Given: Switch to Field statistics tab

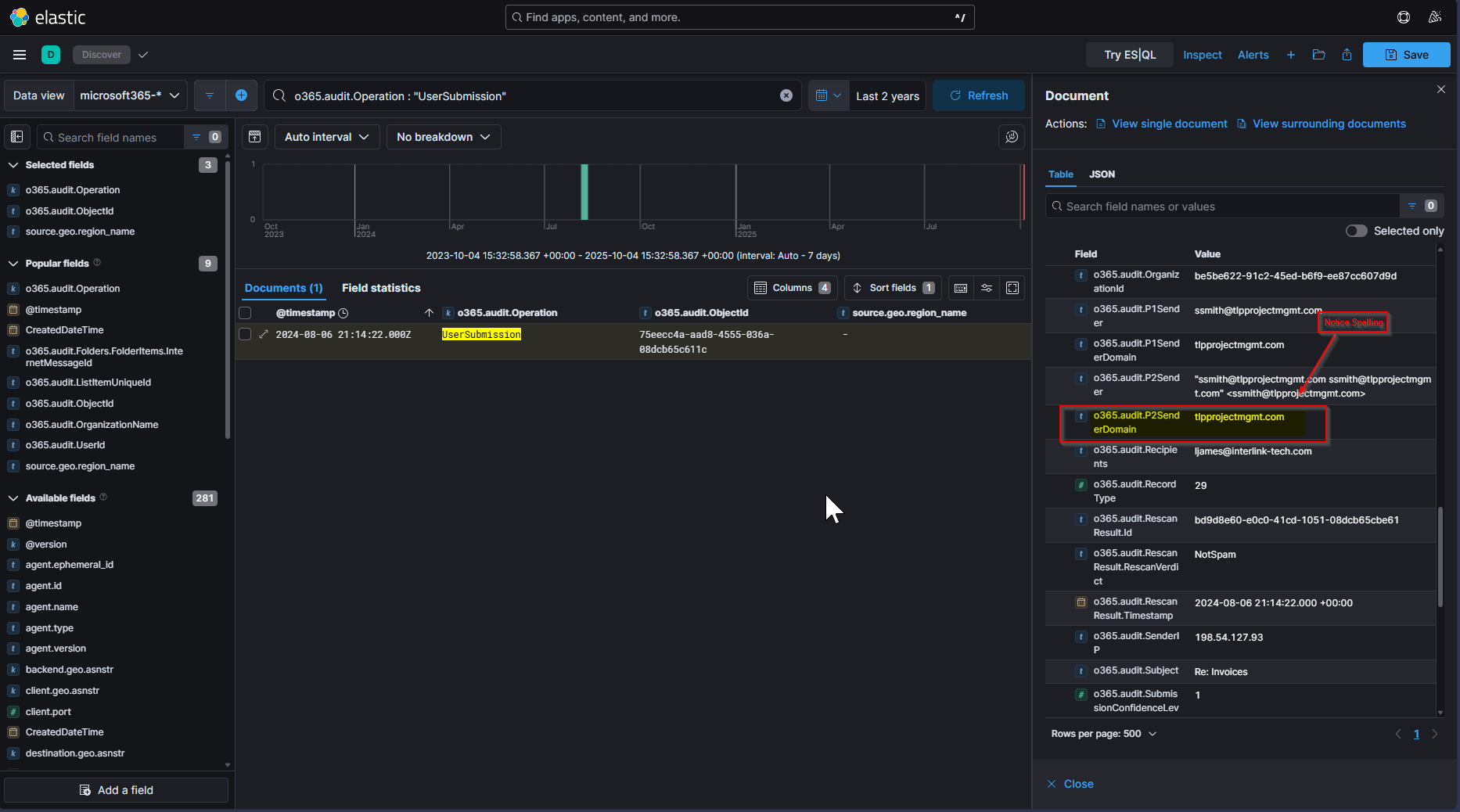Looking at the screenshot, I should click(381, 288).
